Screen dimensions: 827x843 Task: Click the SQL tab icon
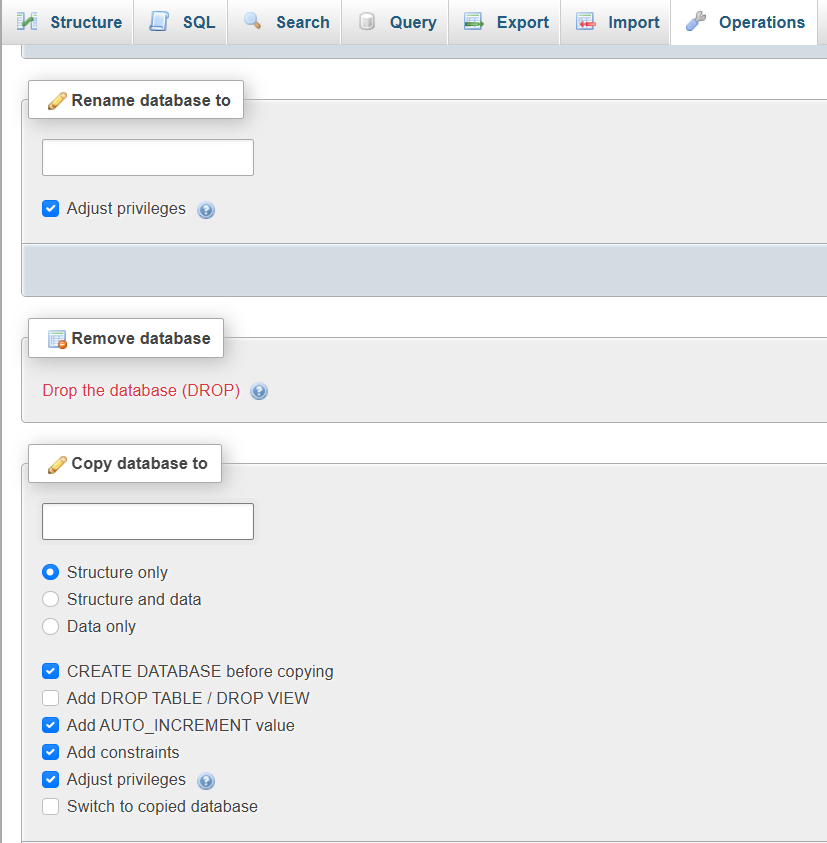[x=159, y=22]
